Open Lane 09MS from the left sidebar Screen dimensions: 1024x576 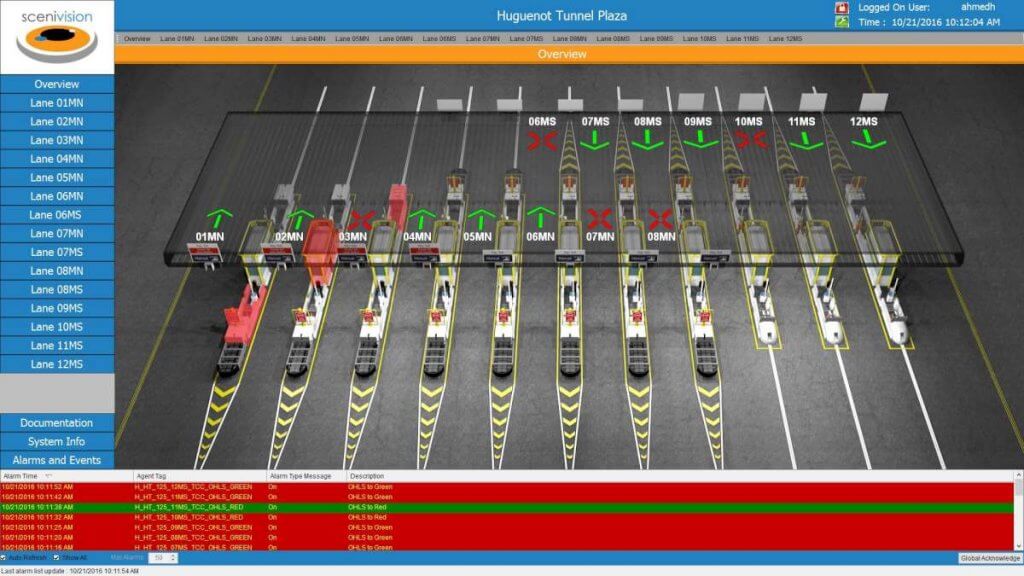(57, 308)
